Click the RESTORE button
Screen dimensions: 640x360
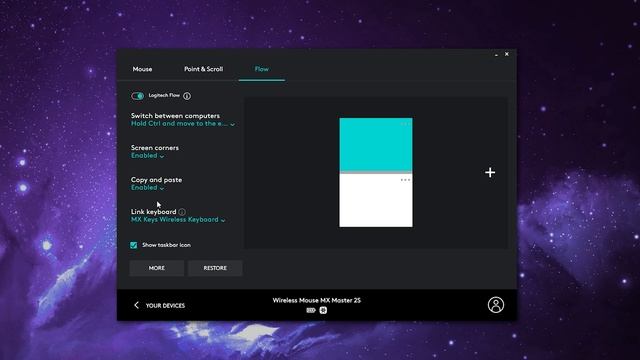tap(215, 268)
